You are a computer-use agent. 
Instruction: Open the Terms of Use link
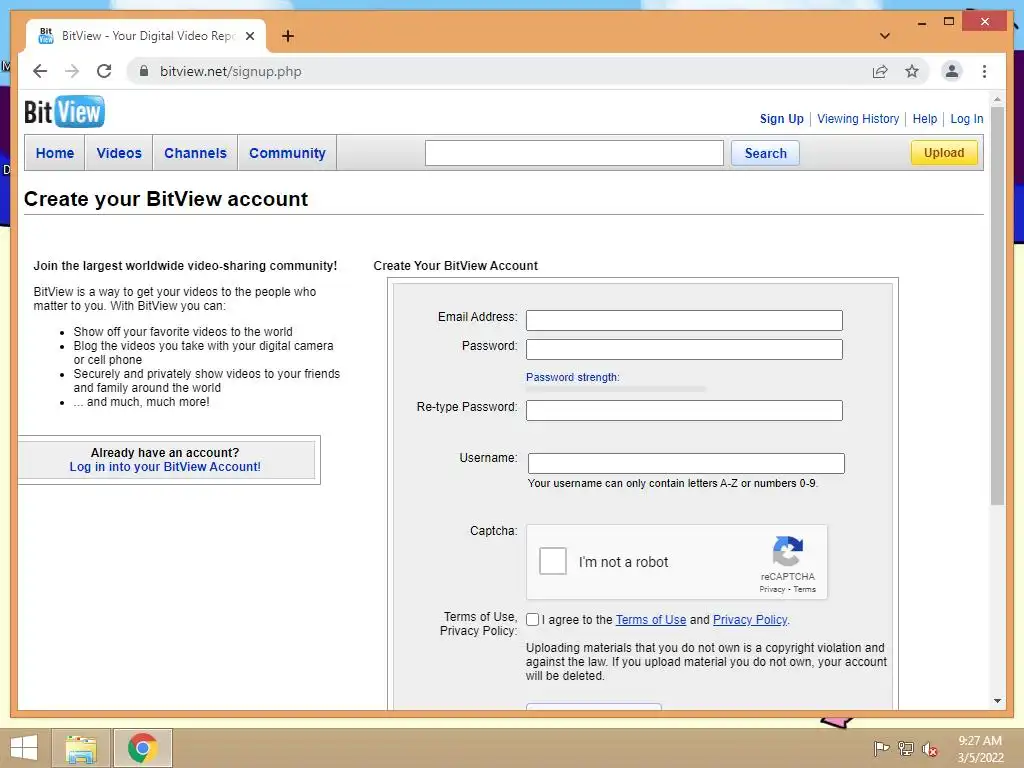coord(650,620)
